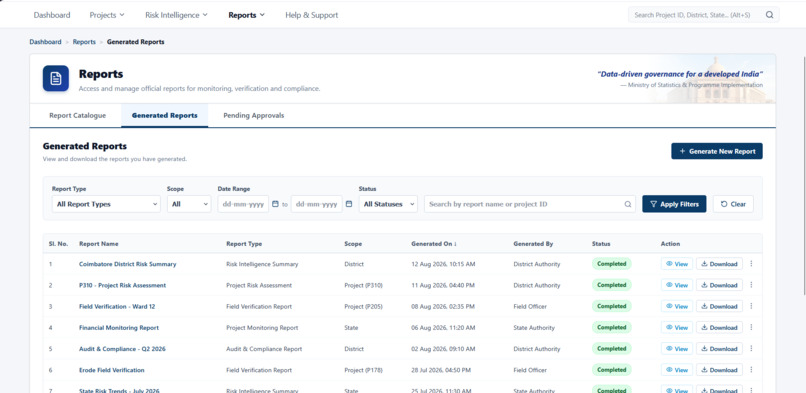The image size is (806, 393).
Task: Expand the Risk Intelligence menu
Action: [176, 15]
